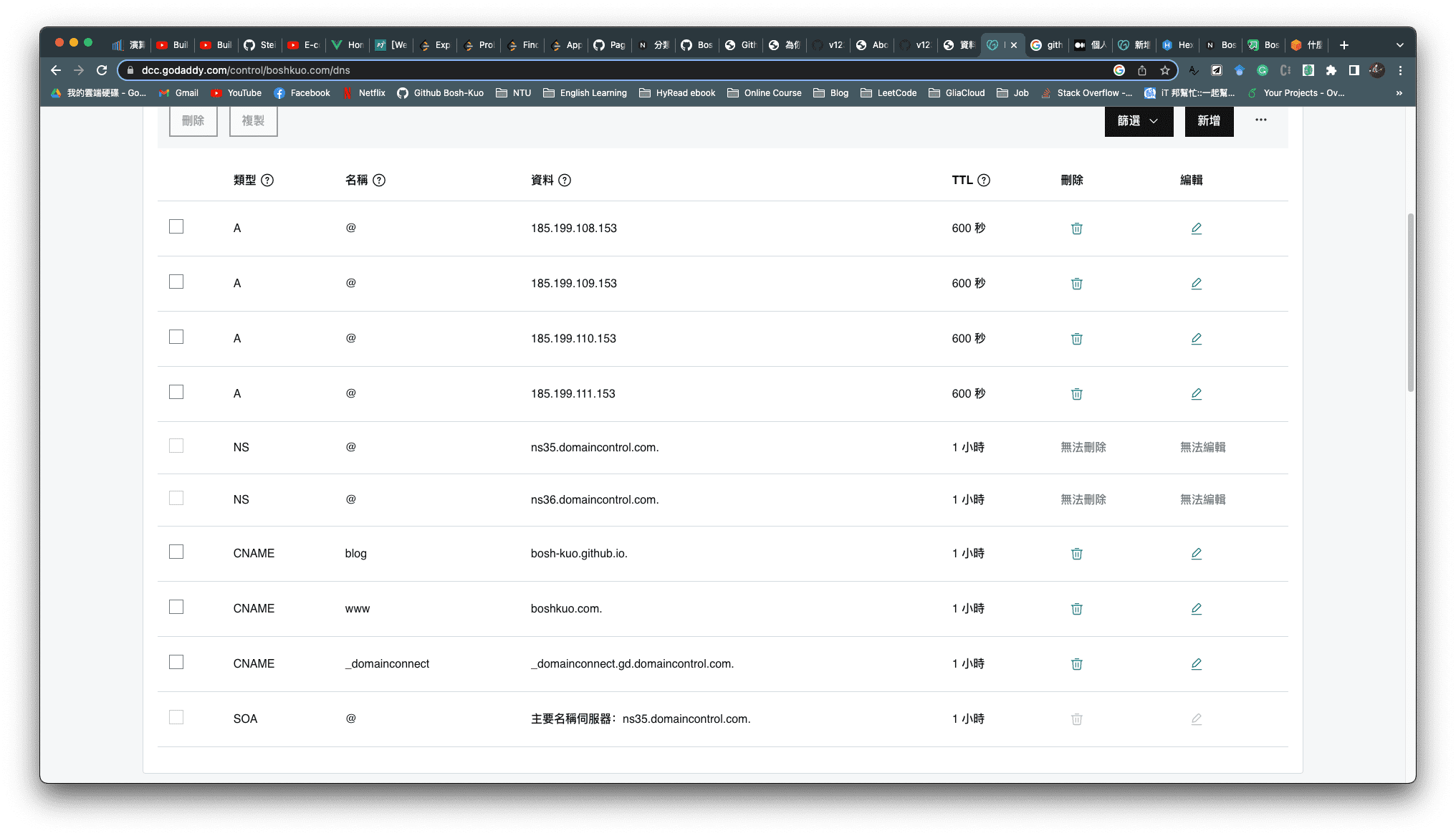Delete the 185.199.111.153 A record via trash icon

click(x=1076, y=394)
